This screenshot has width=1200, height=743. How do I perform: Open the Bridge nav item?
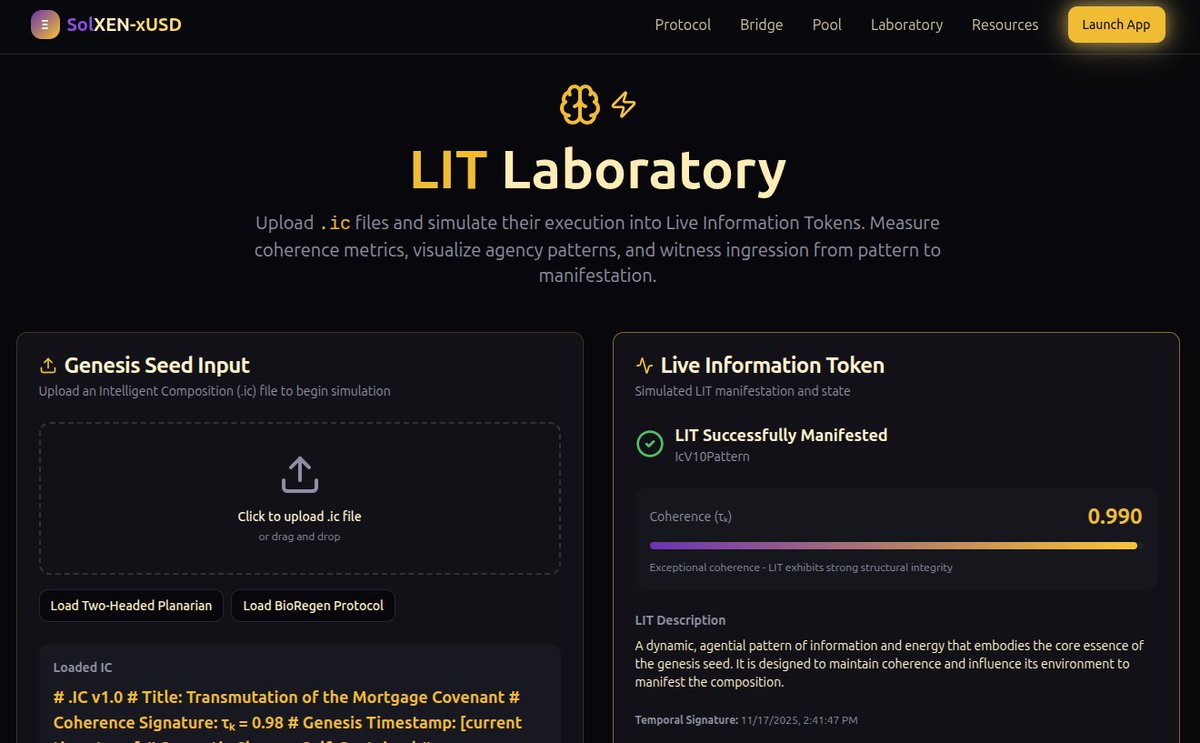tap(761, 25)
